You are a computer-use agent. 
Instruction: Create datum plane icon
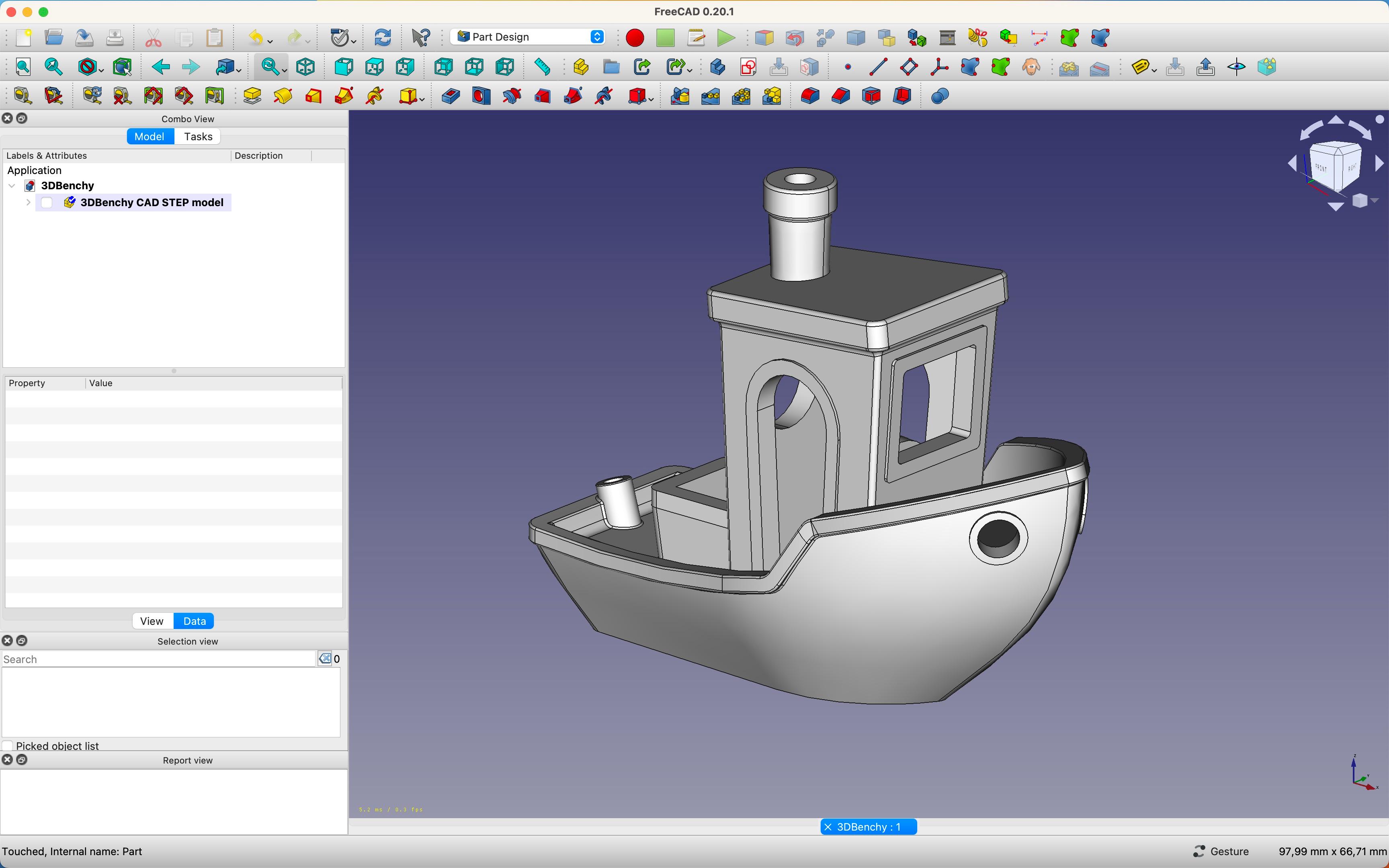[909, 67]
